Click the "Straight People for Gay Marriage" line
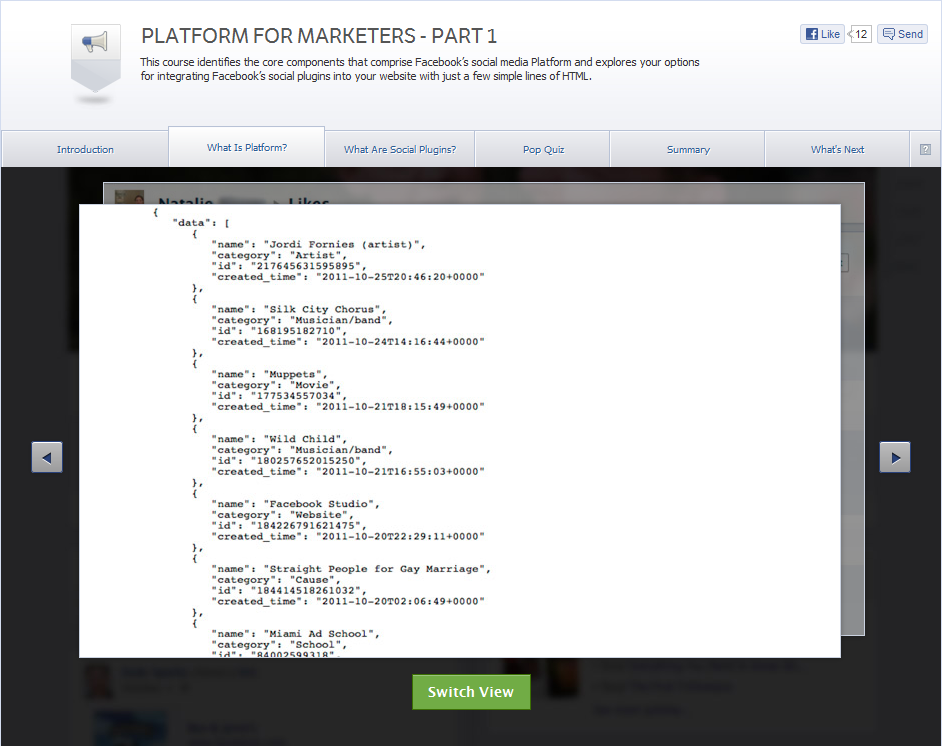The height and width of the screenshot is (746, 942). click(351, 569)
